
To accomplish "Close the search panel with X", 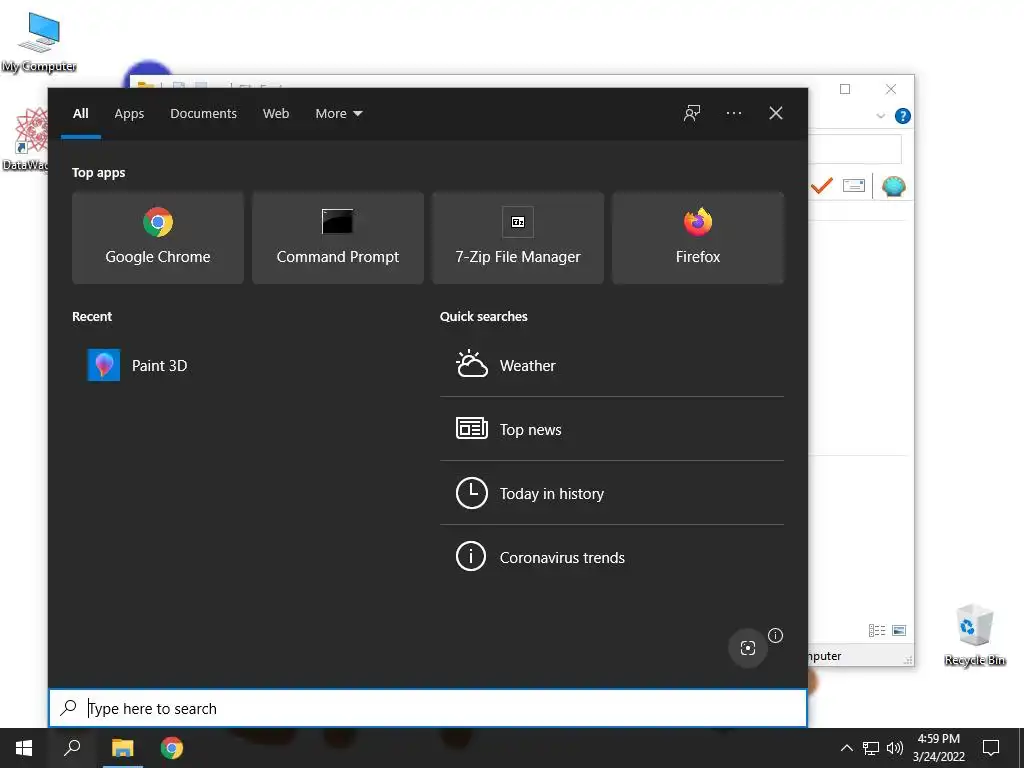I will [775, 113].
